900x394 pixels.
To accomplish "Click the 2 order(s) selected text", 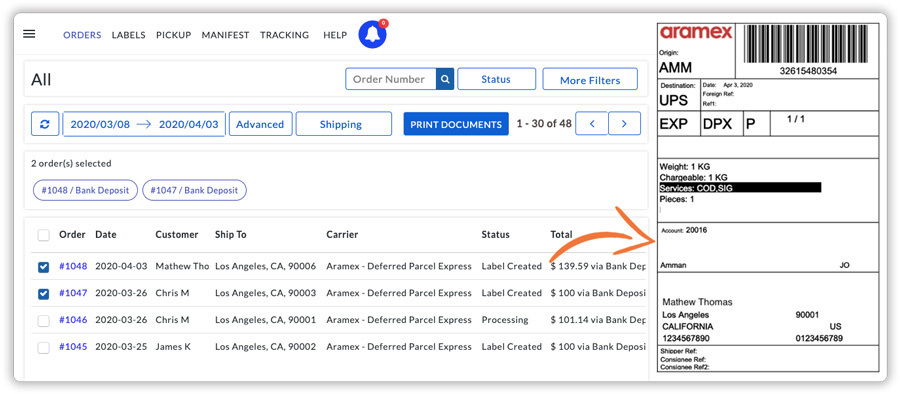I will point(71,164).
